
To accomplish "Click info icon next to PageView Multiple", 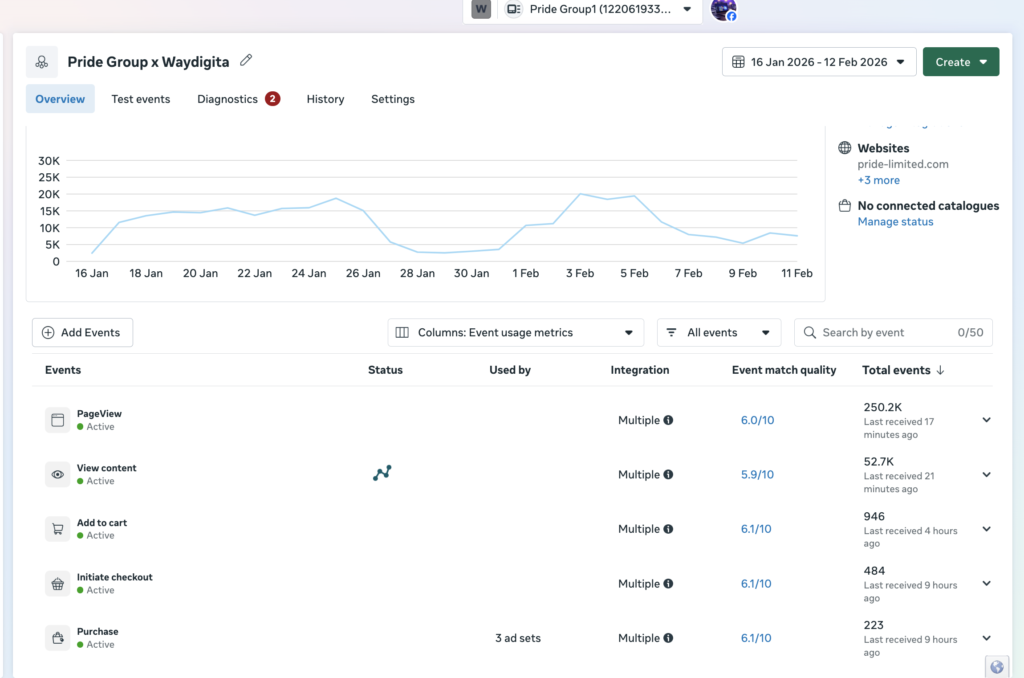I will 668,420.
